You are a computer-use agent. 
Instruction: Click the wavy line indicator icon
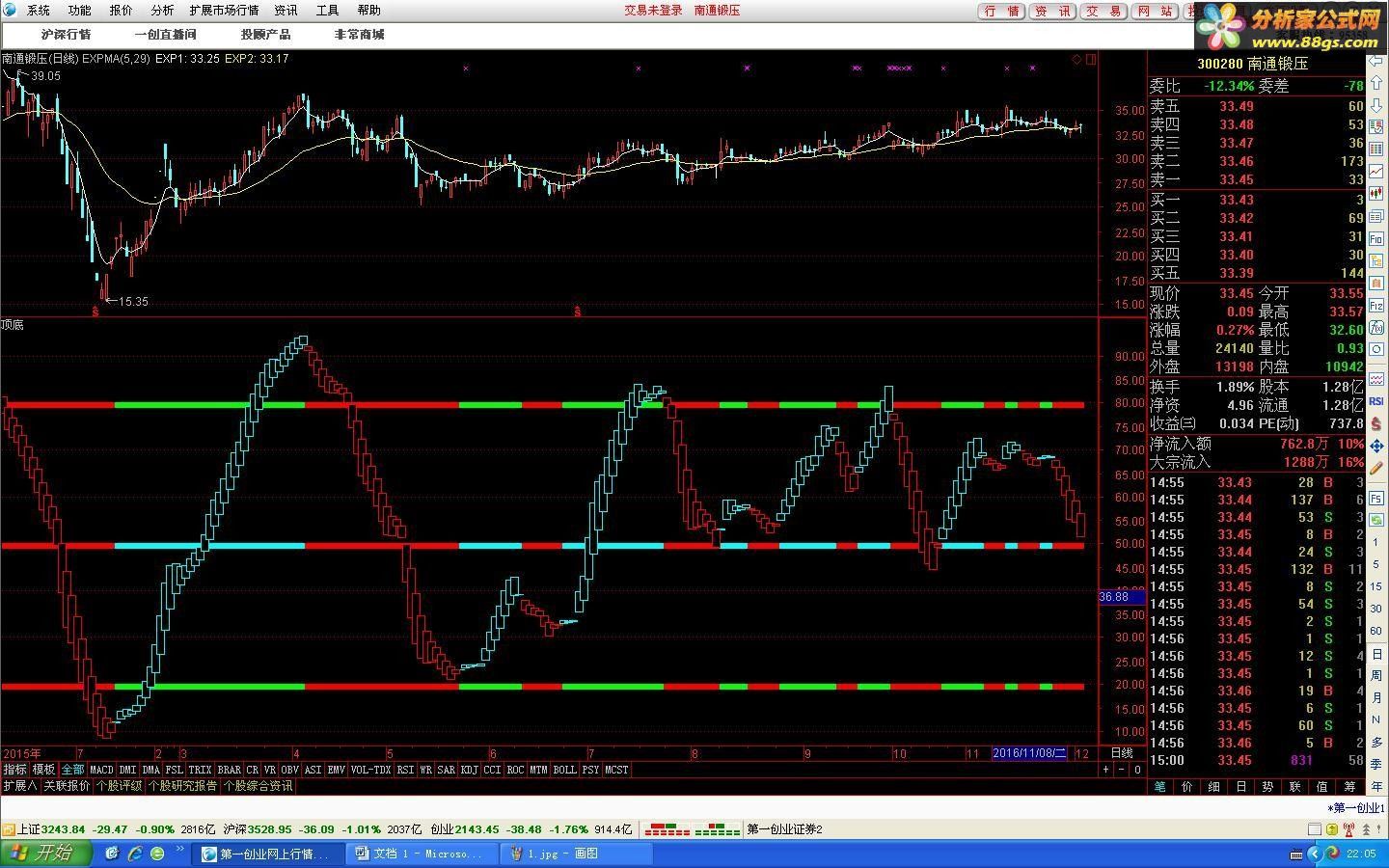(x=1376, y=378)
